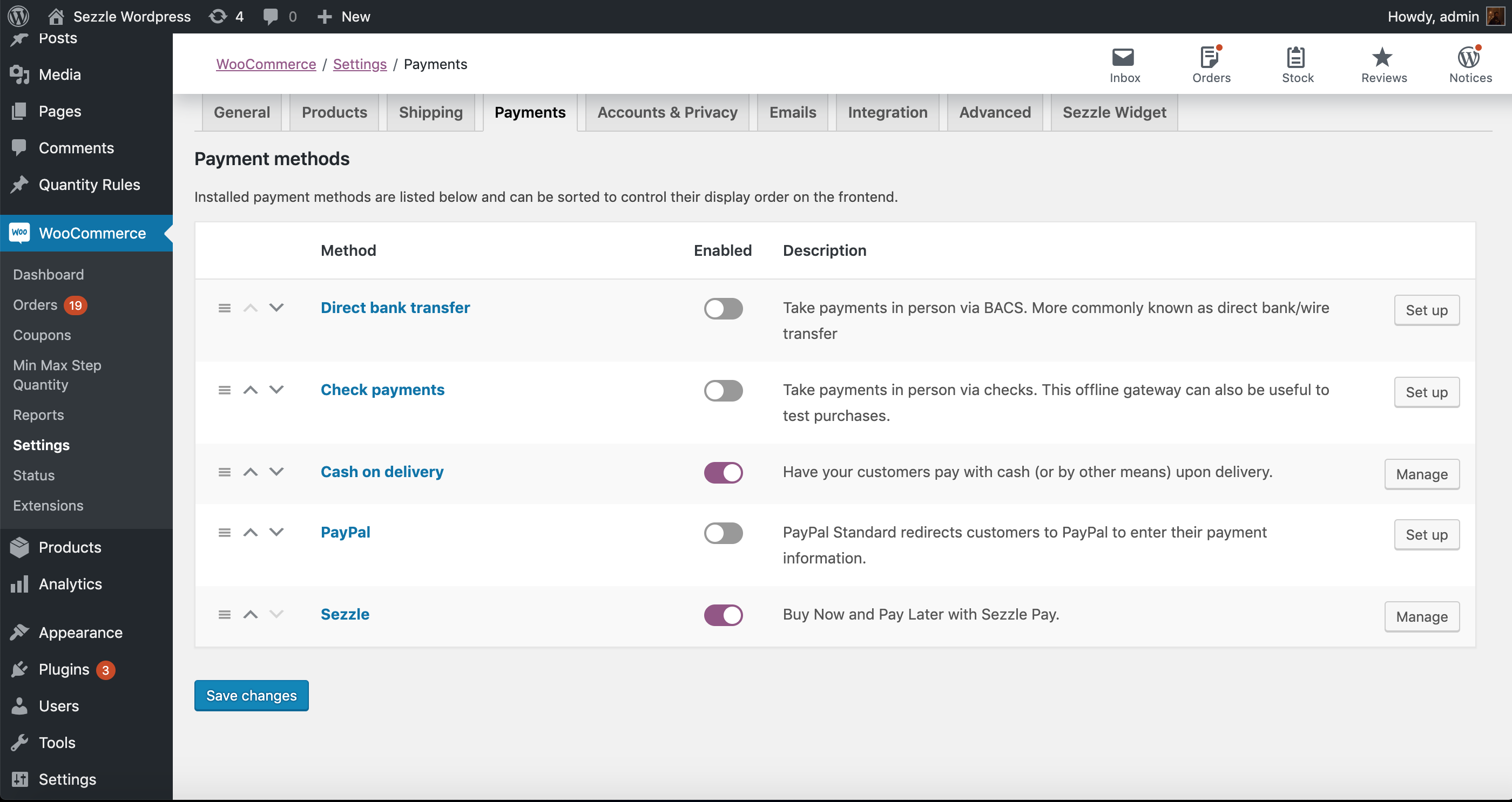Image resolution: width=1512 pixels, height=802 pixels.
Task: Open Appearance in the sidebar
Action: point(86,633)
